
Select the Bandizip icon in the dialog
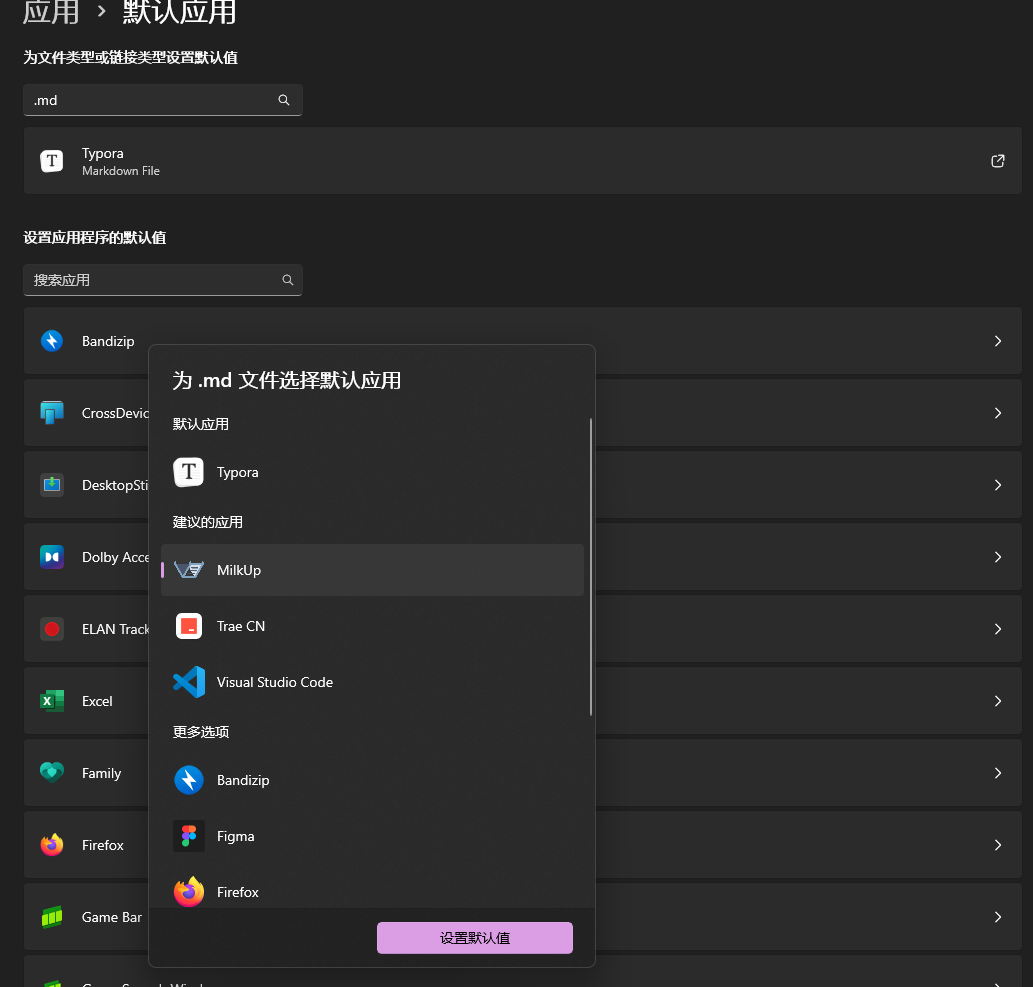[189, 780]
